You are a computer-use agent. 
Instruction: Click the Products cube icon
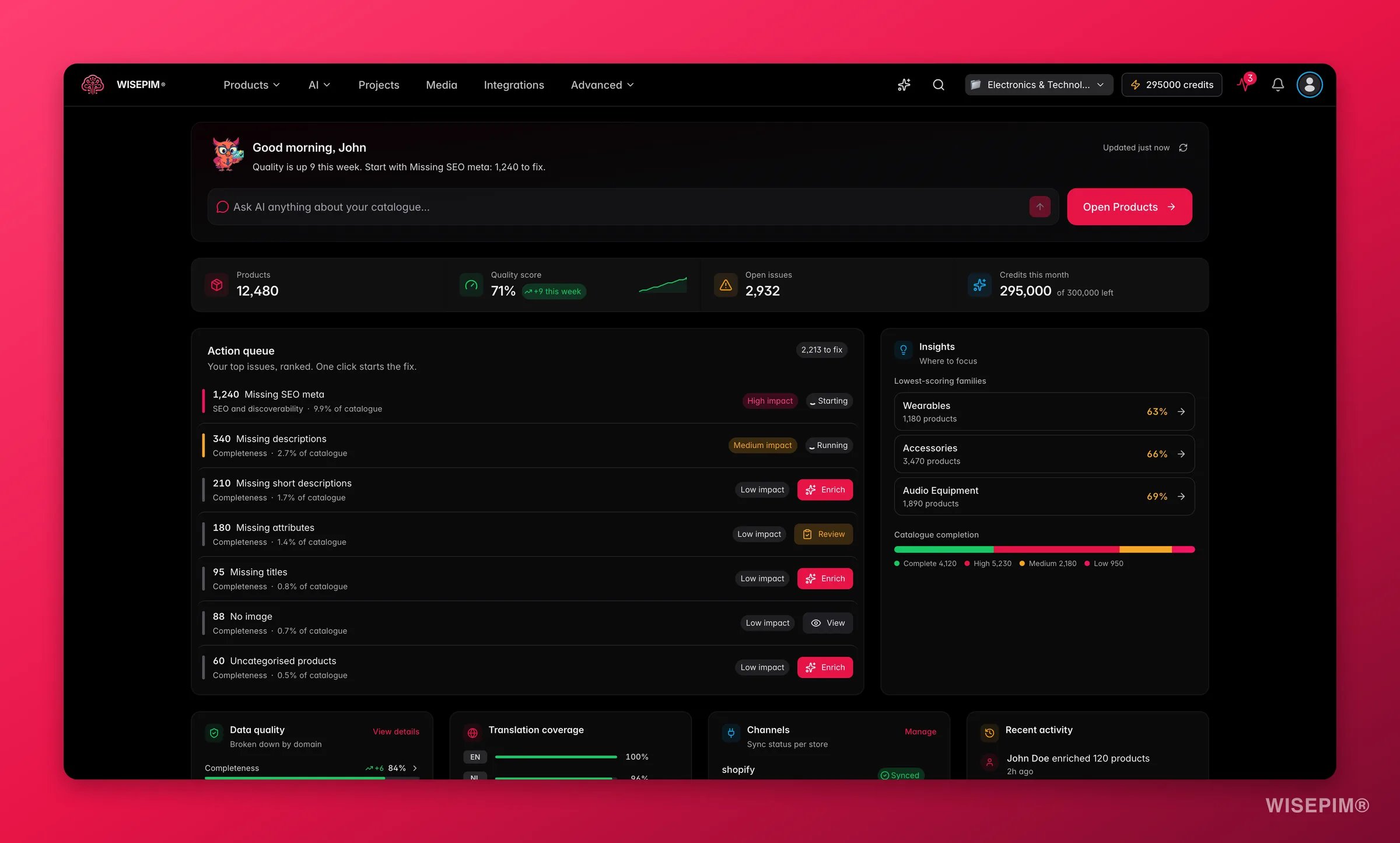(217, 285)
